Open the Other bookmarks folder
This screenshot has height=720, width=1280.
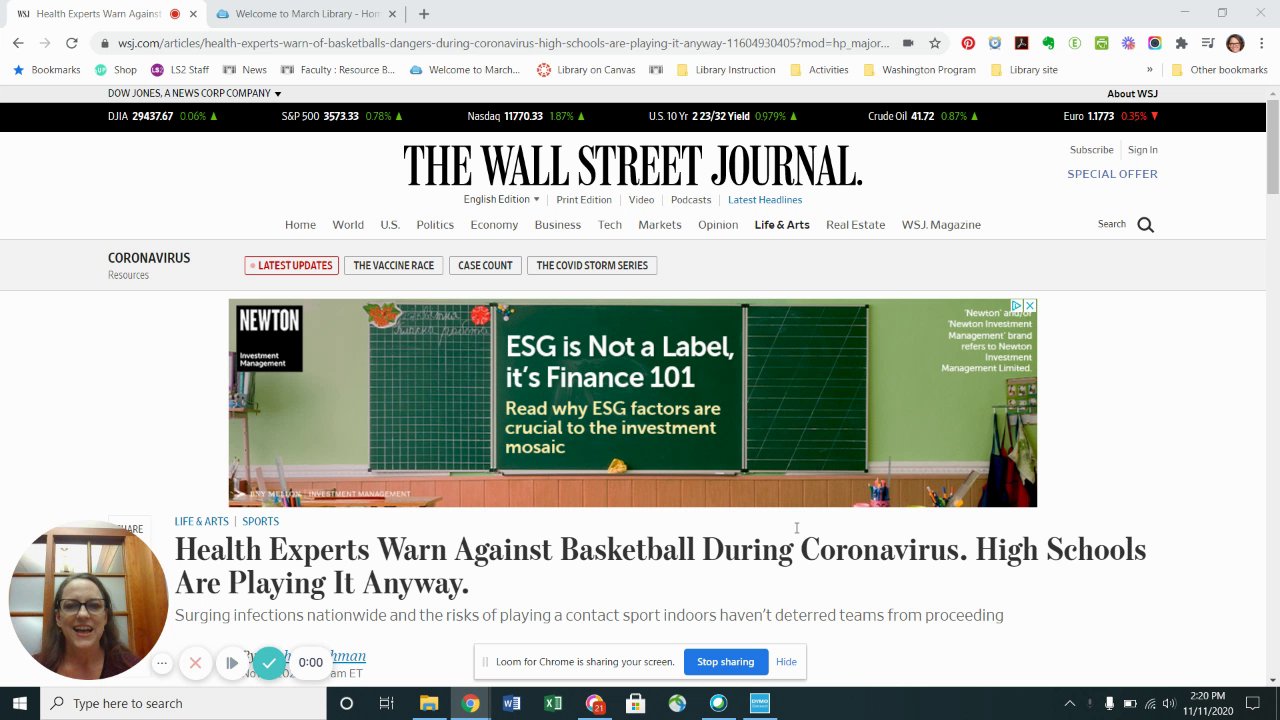[1219, 70]
